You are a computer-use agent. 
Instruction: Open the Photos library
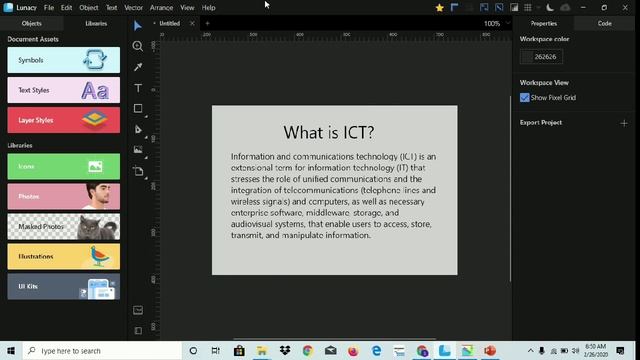point(64,196)
